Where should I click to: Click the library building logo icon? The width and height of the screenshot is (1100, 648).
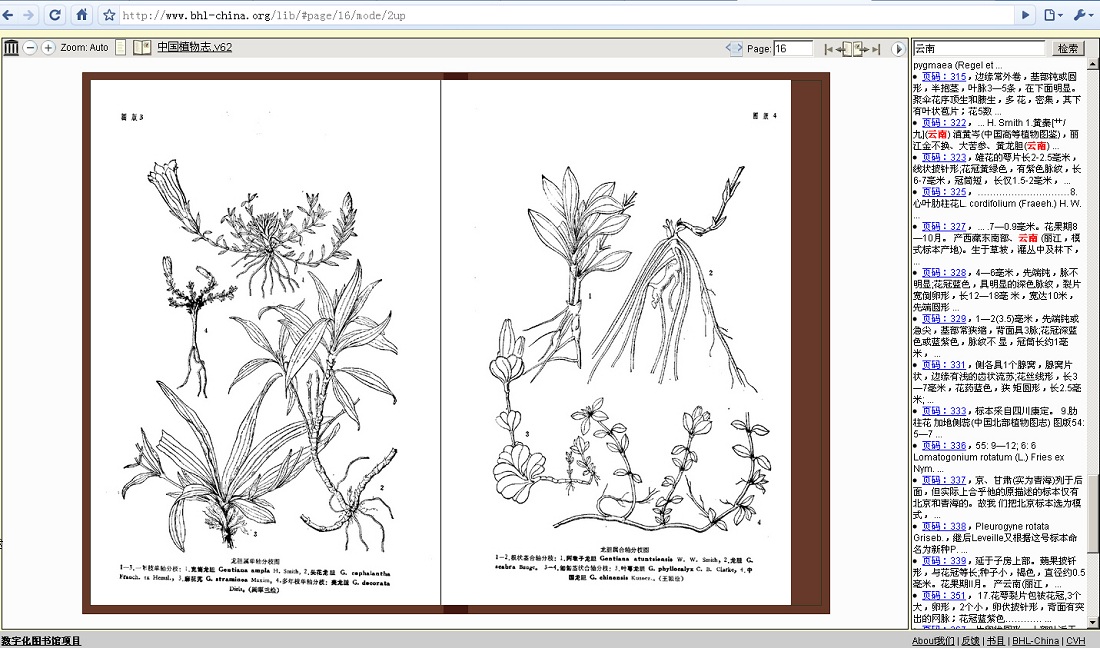tap(11, 48)
